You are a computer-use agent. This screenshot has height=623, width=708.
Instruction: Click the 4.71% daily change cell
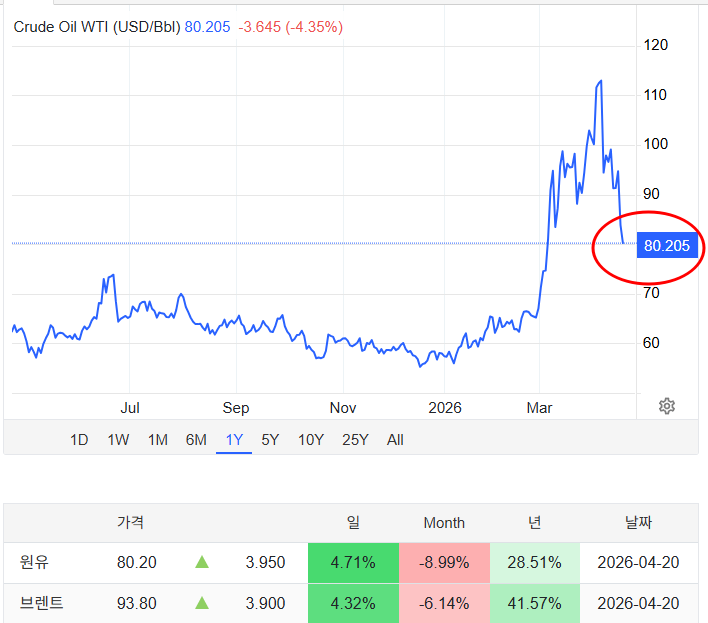point(353,563)
